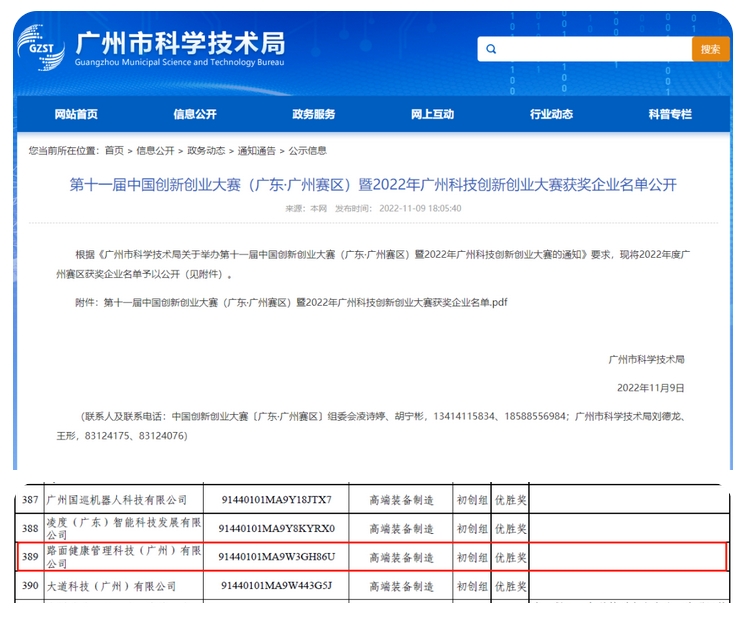Select 网上互动 in the navigation bar
The image size is (745, 617).
point(432,114)
